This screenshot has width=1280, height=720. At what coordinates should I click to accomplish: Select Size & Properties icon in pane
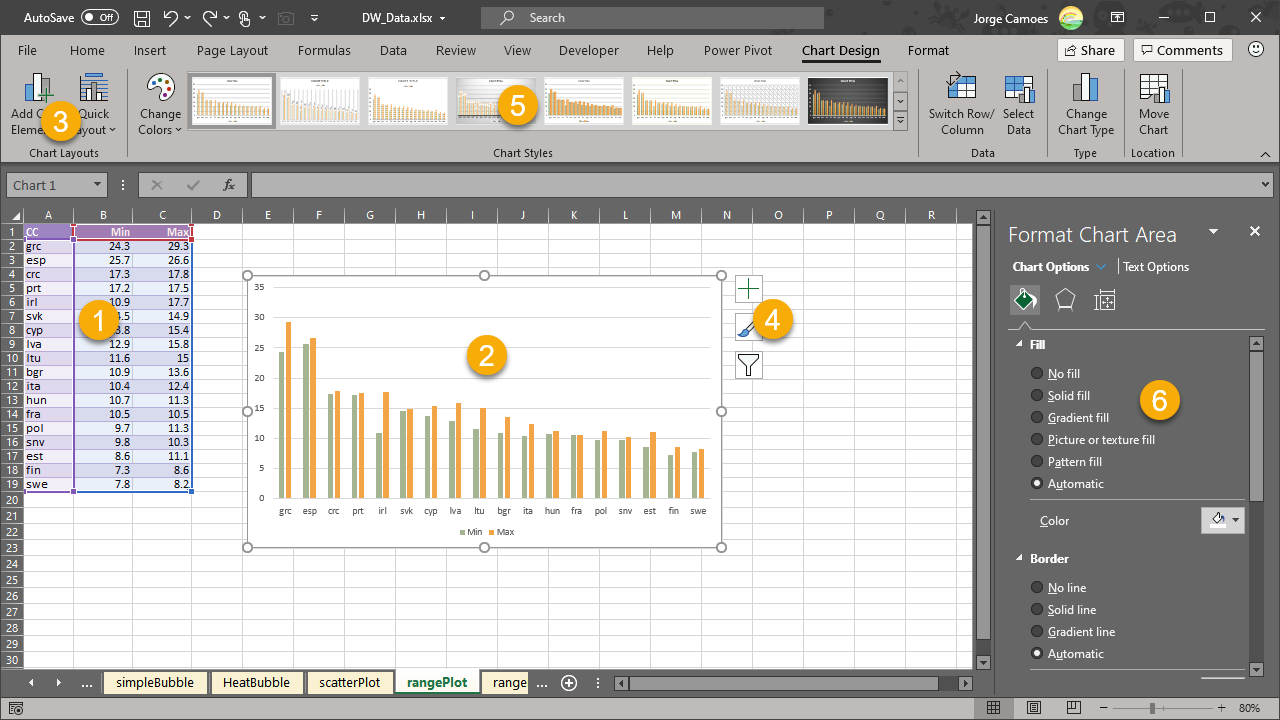tap(1105, 300)
